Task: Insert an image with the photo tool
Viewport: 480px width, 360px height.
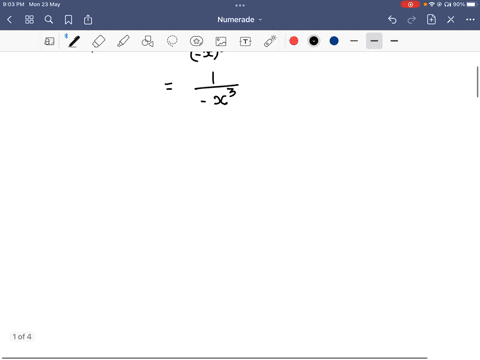Action: 221,41
